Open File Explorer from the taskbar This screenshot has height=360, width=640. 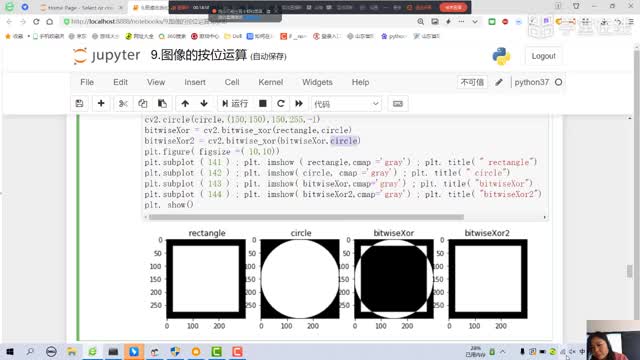pos(72,351)
